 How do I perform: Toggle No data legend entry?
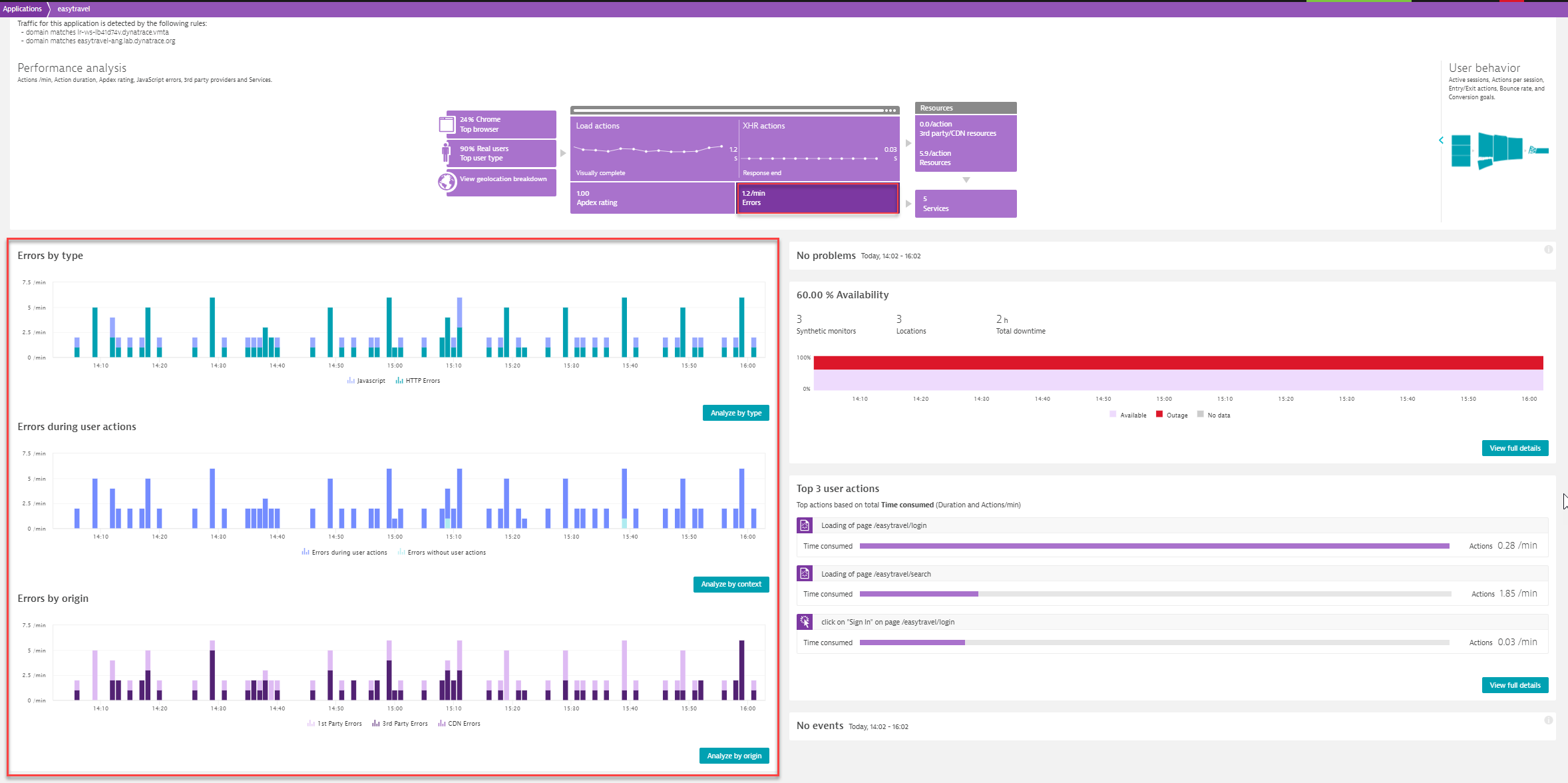click(1214, 415)
